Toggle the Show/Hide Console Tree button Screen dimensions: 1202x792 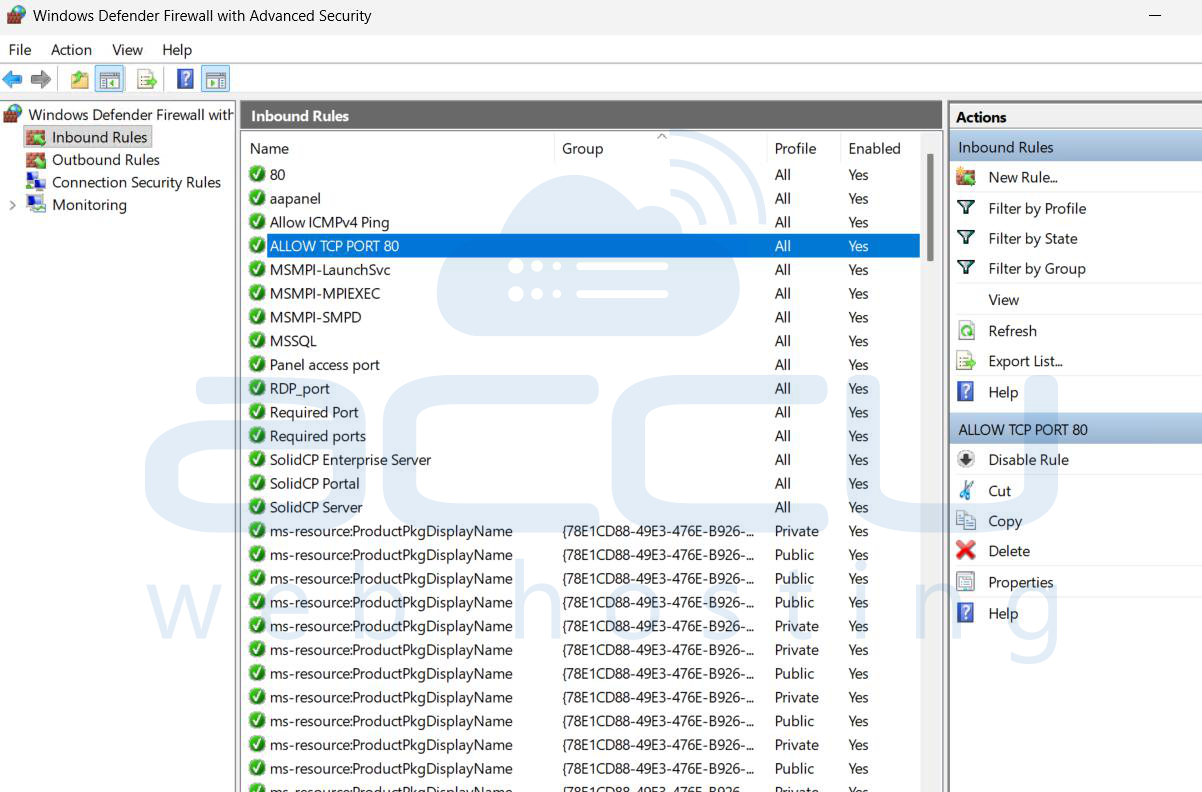click(x=109, y=79)
